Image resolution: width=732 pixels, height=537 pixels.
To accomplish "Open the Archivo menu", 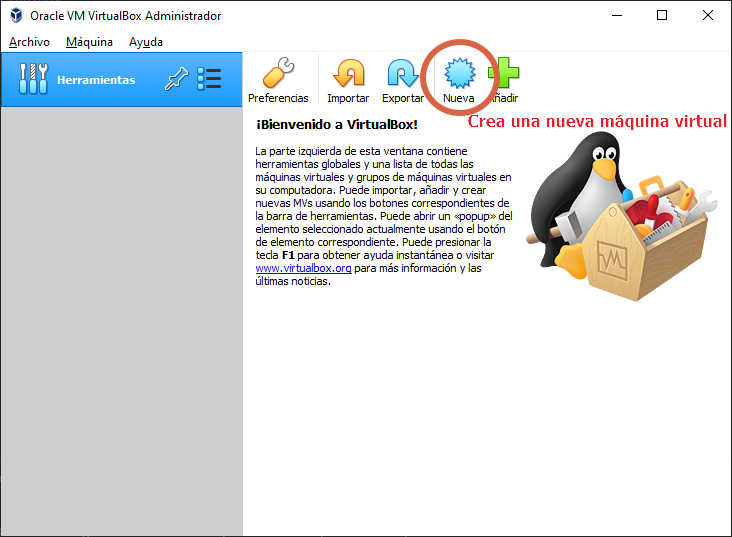I will click(x=29, y=42).
